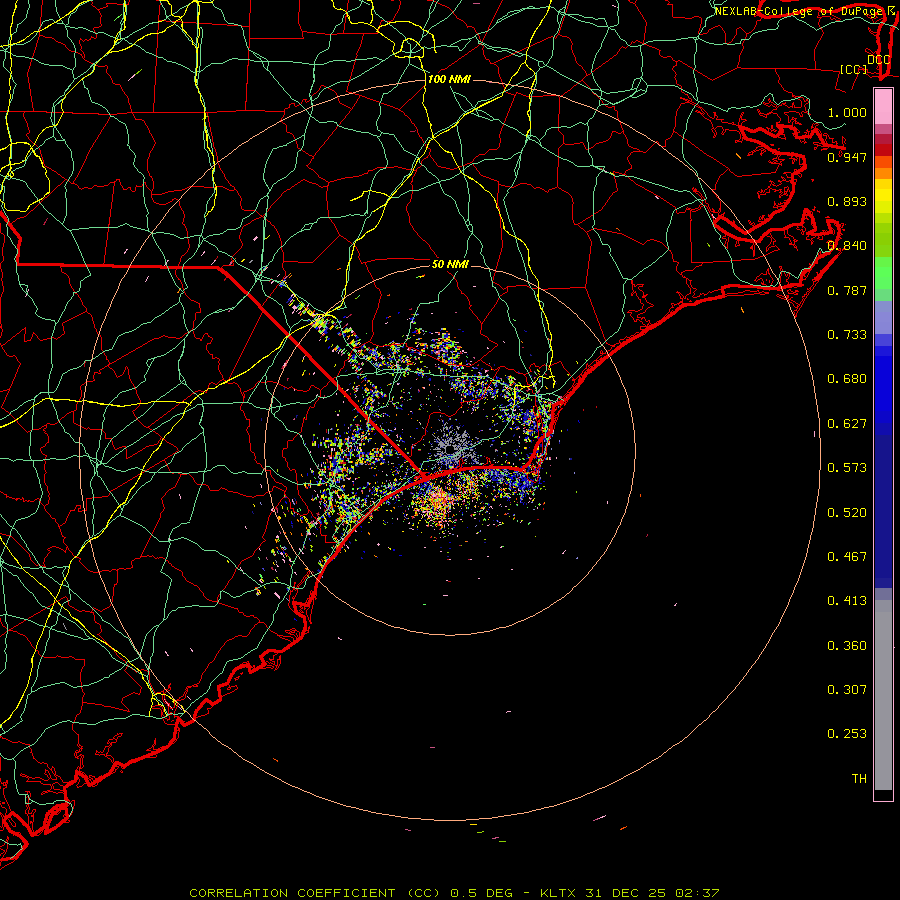The image size is (900, 900).
Task: Click the 0.840 scale value
Action: pyautogui.click(x=847, y=246)
